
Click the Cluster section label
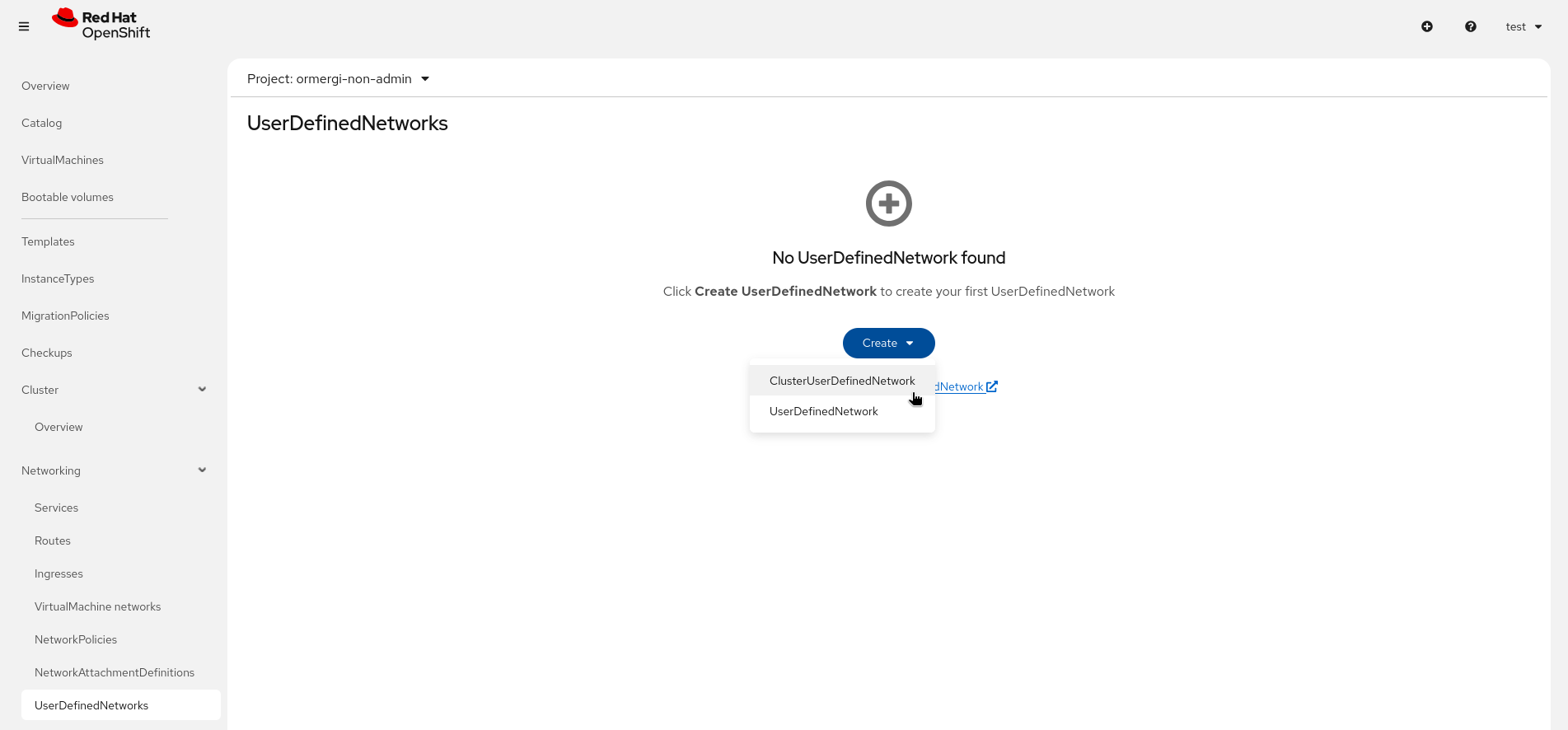tap(40, 390)
